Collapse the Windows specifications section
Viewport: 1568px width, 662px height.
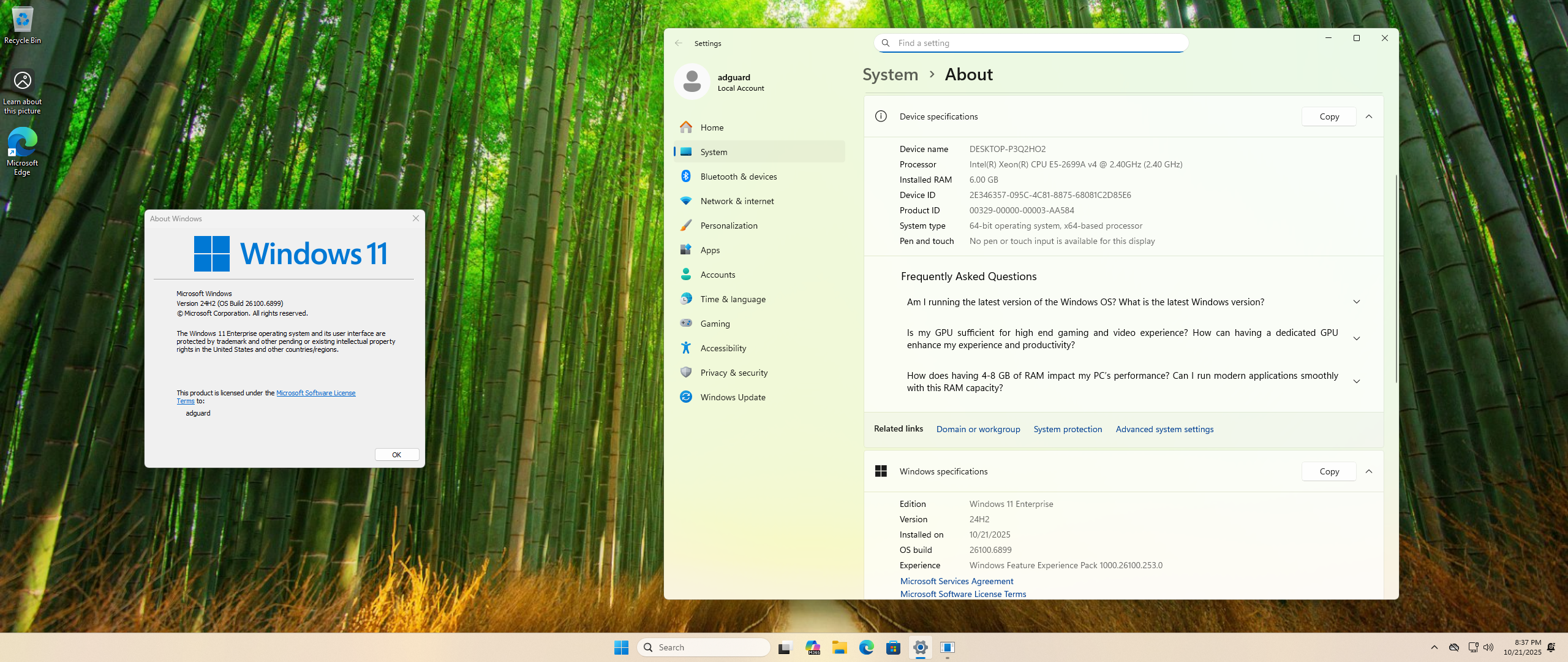click(x=1369, y=471)
